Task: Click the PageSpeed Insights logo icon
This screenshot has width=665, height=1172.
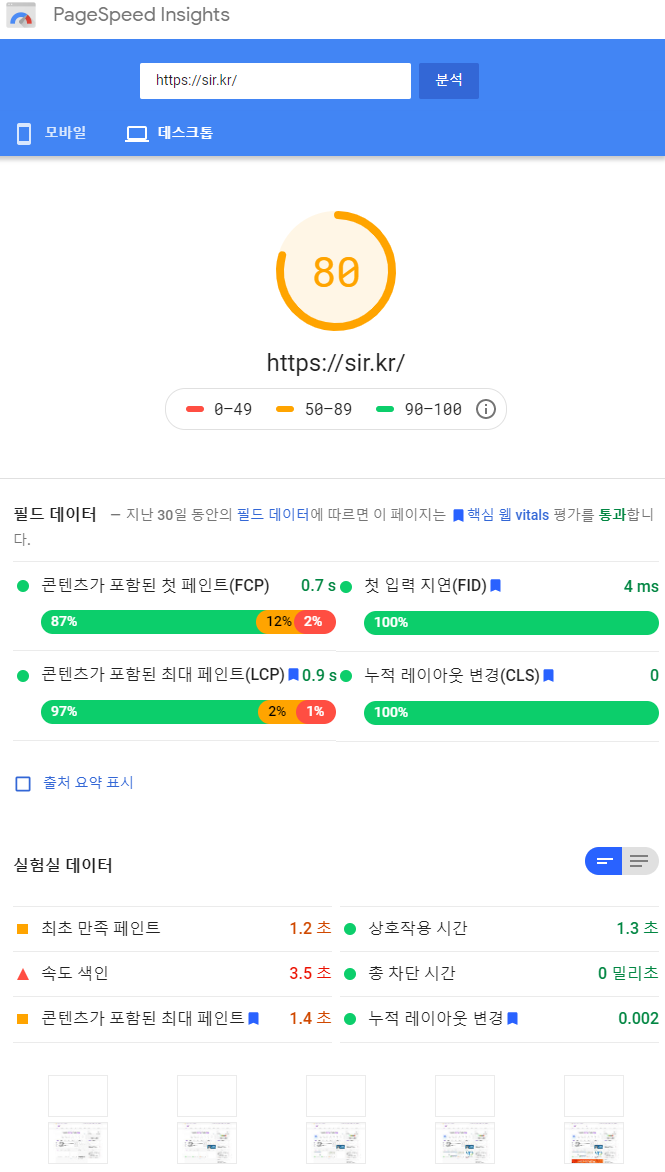Action: (22, 15)
